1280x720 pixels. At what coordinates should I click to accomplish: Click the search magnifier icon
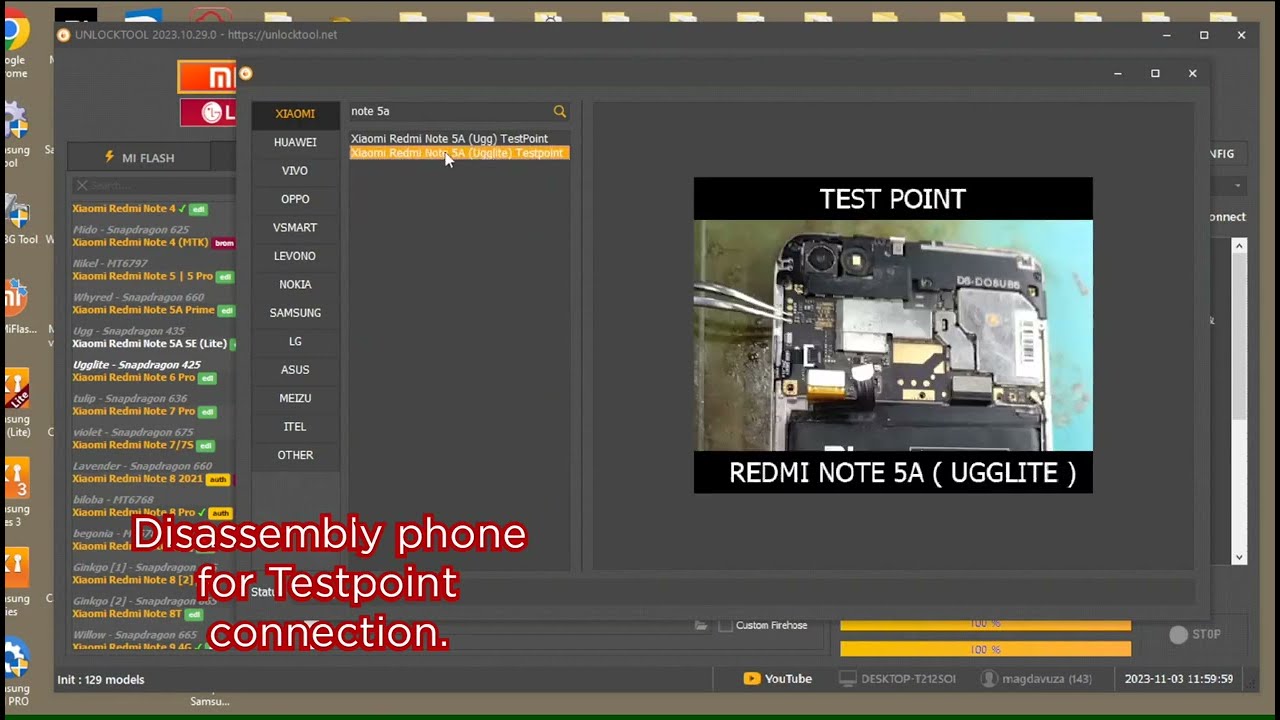click(x=560, y=112)
